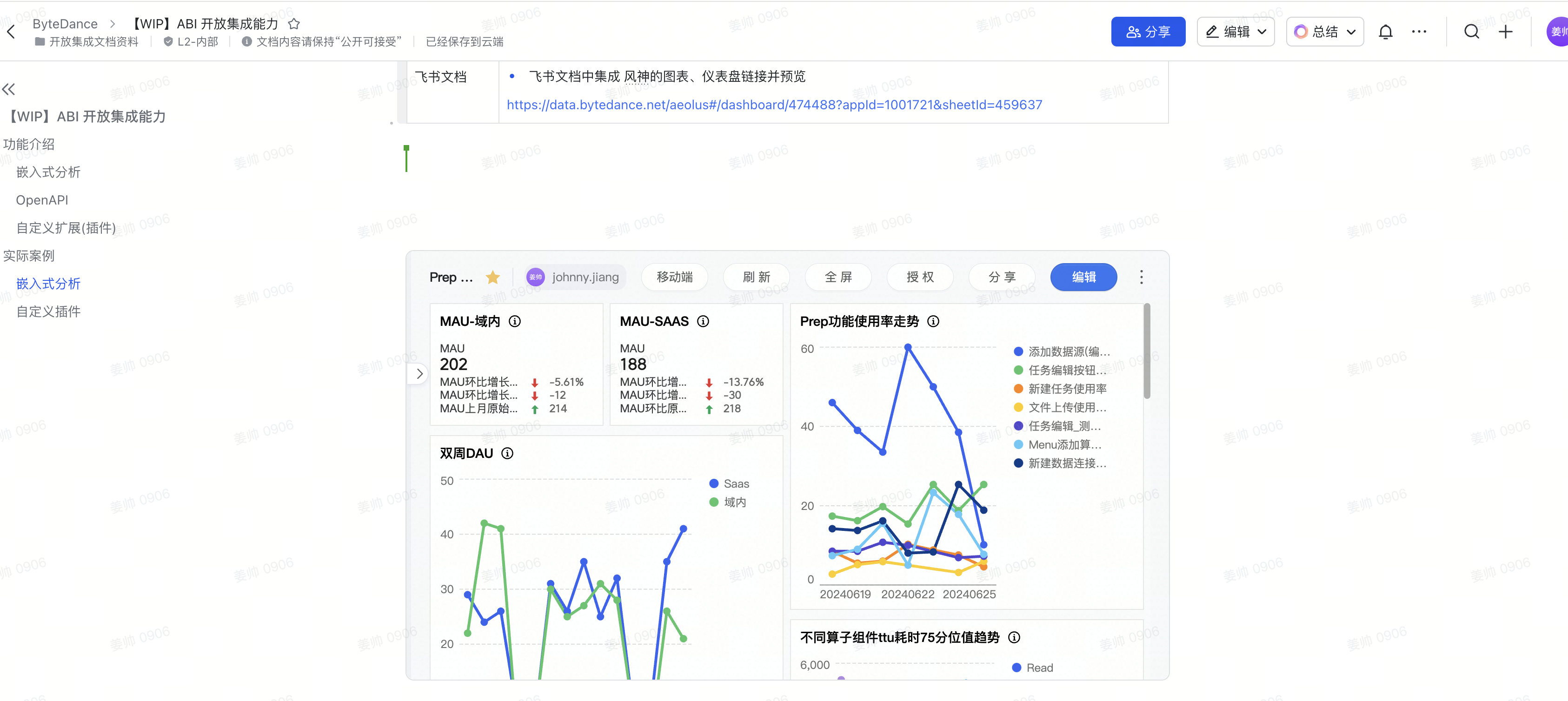Jump to OpenAPI in outline
The image size is (1568, 701).
(x=42, y=200)
